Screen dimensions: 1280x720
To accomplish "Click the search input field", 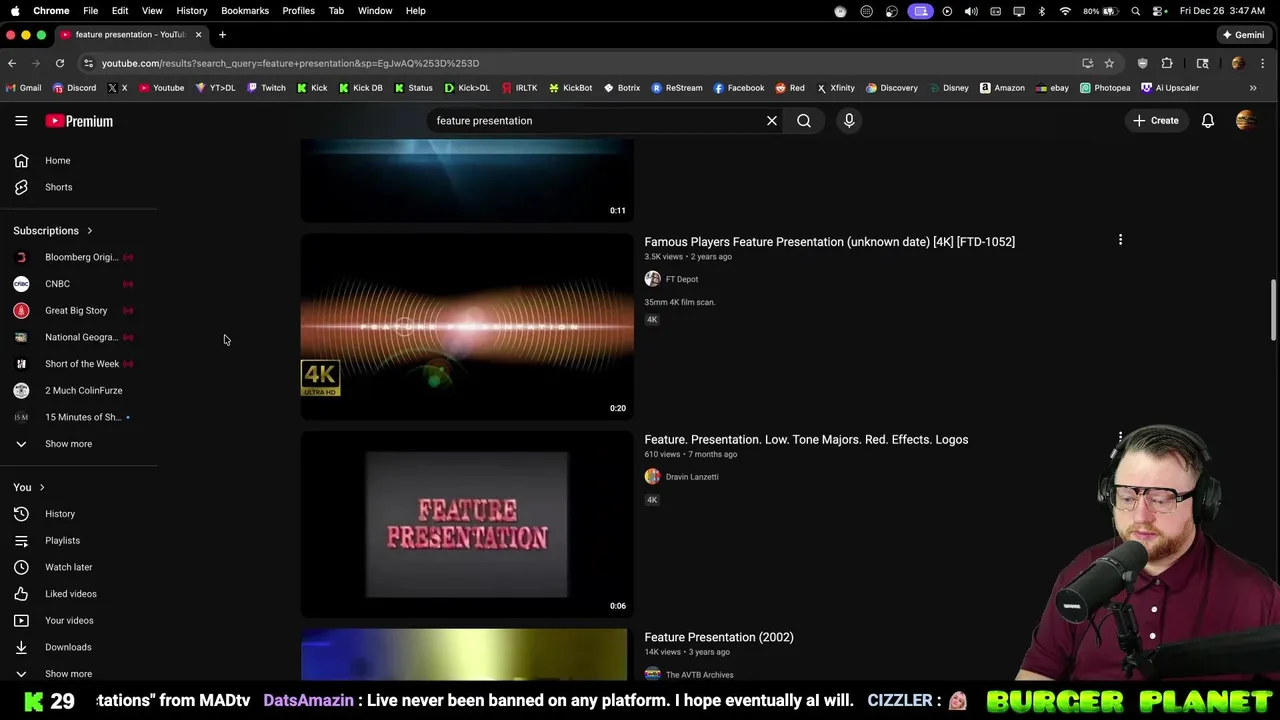I will [x=595, y=121].
